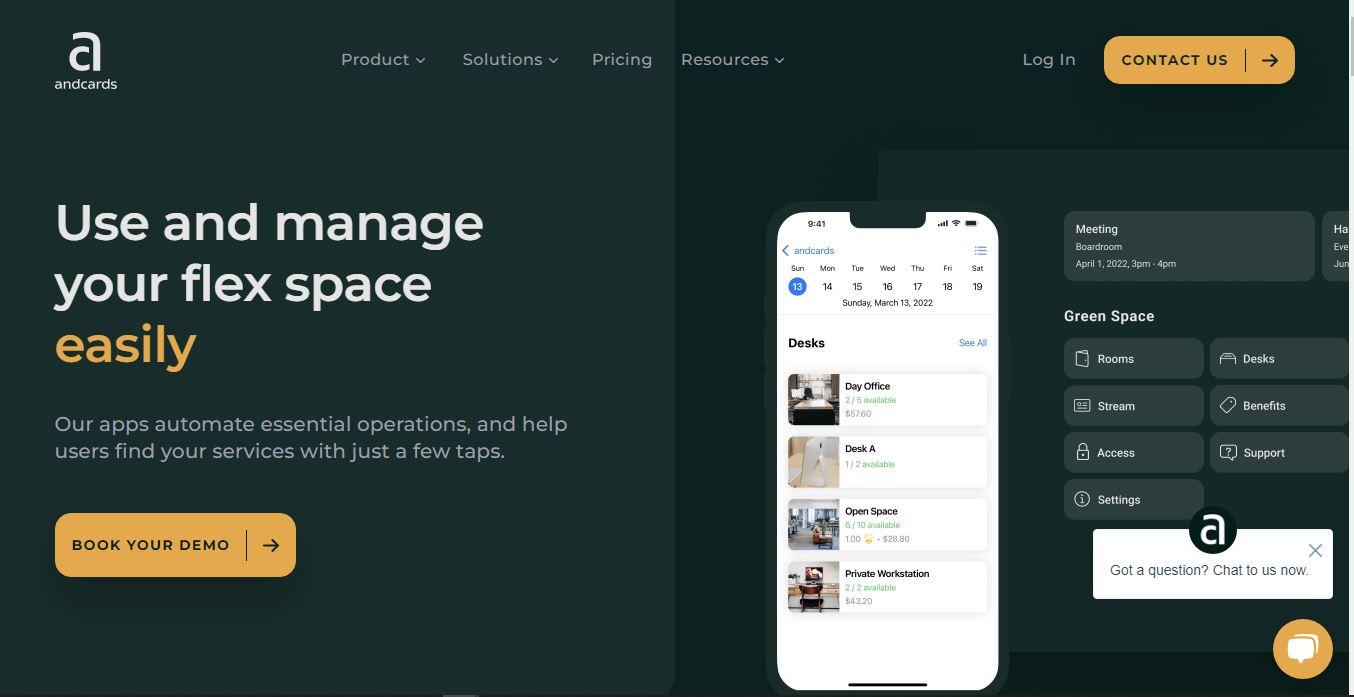
Task: Expand the Product menu chevron
Action: pos(421,60)
